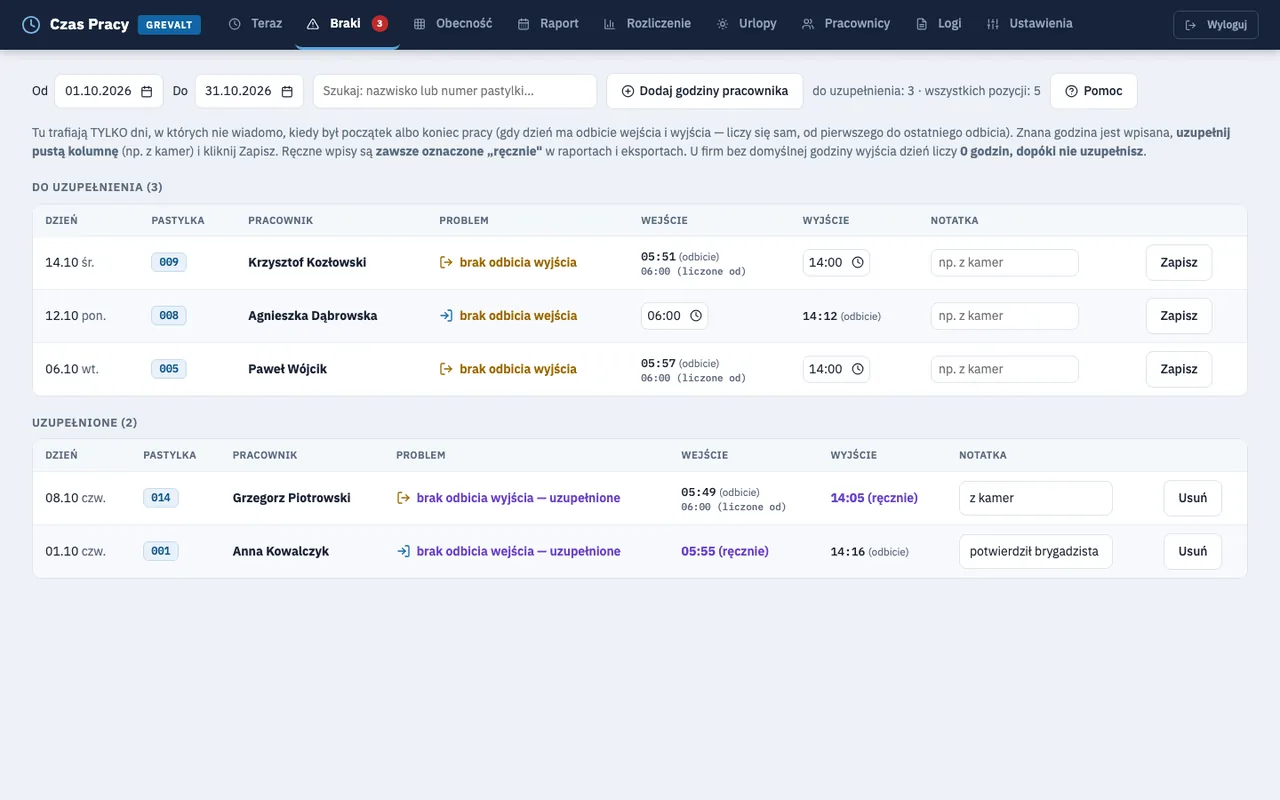Viewport: 1280px width, 800px height.
Task: Go to the Raport tab
Action: (x=548, y=24)
